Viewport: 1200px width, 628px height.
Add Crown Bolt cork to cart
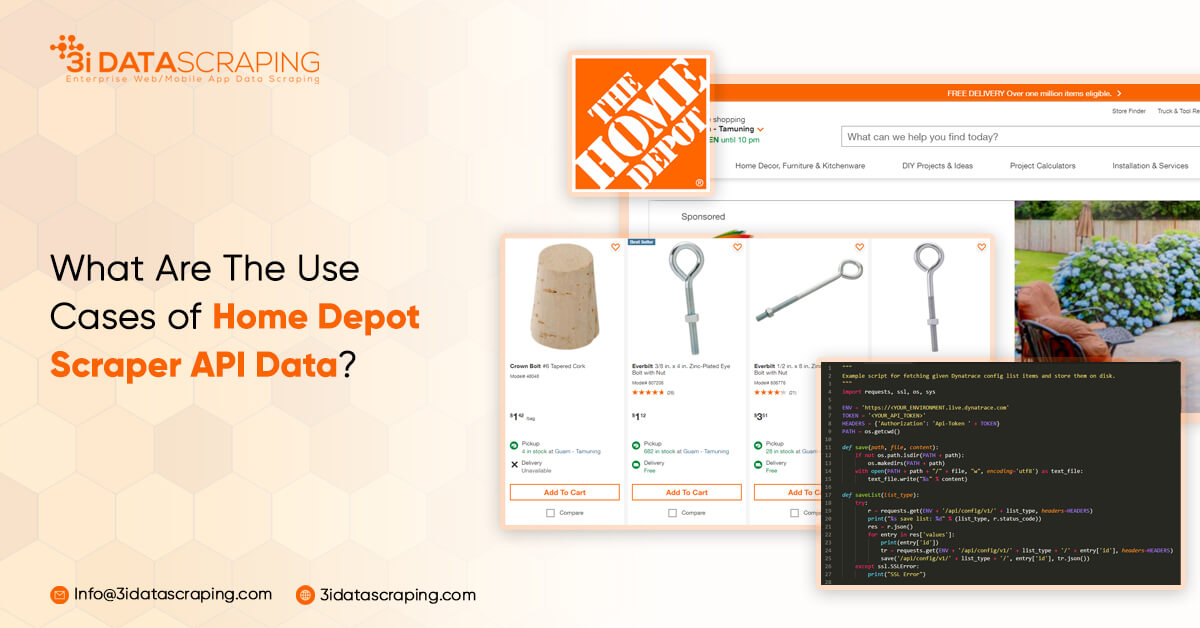564,492
